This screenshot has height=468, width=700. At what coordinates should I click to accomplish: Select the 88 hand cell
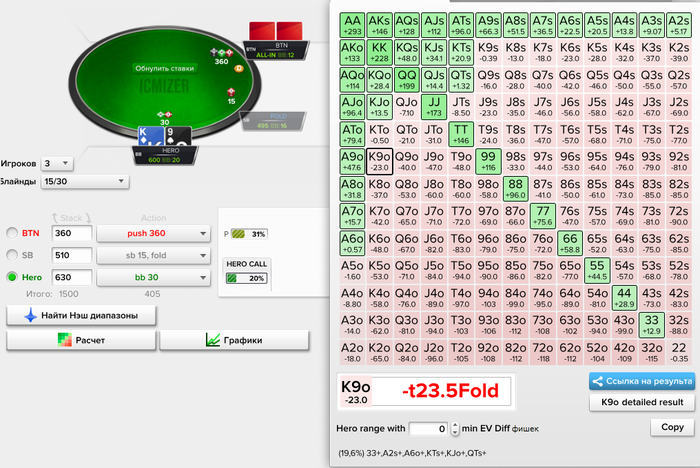[516, 188]
